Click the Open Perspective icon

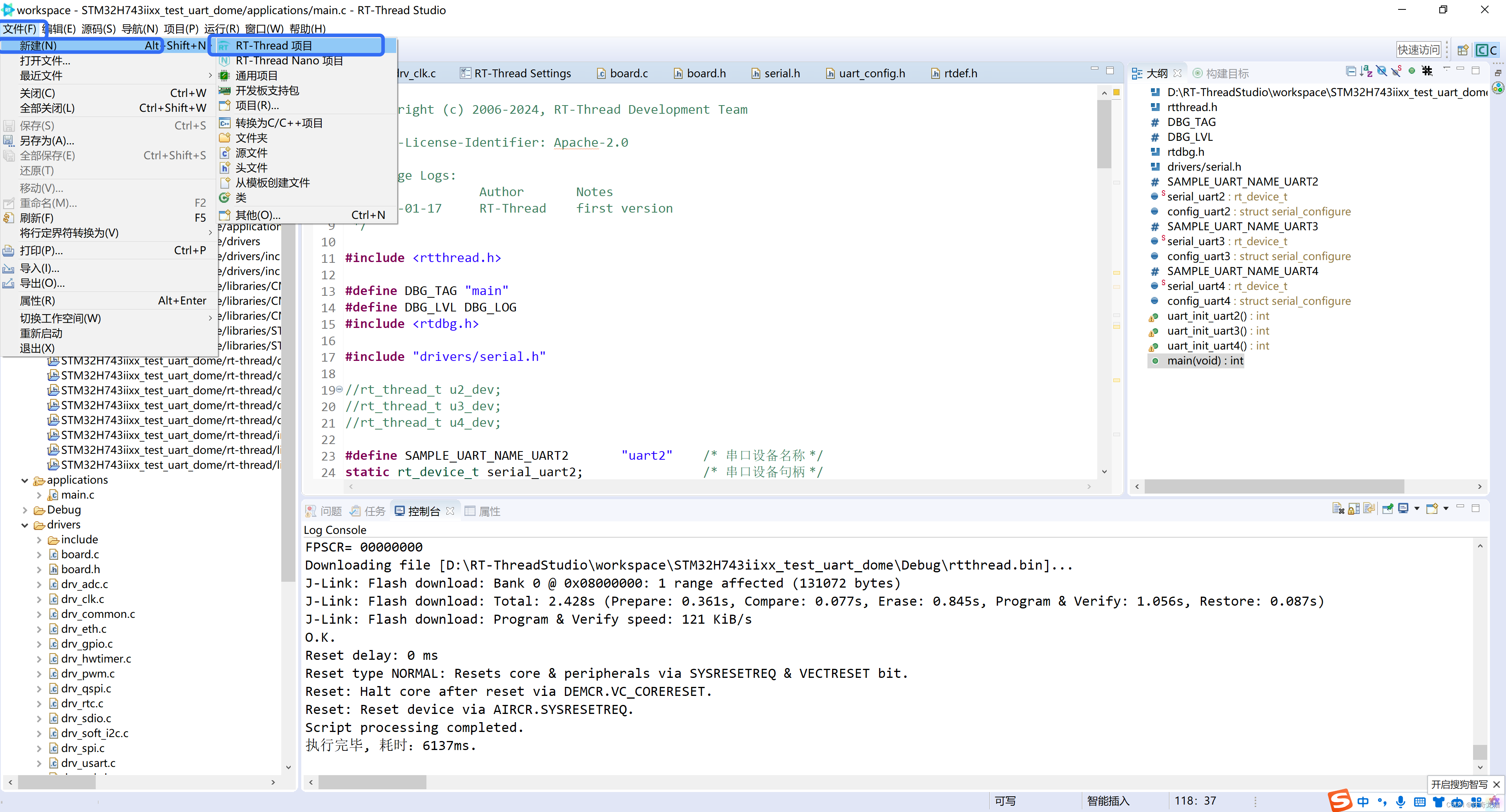(1463, 50)
